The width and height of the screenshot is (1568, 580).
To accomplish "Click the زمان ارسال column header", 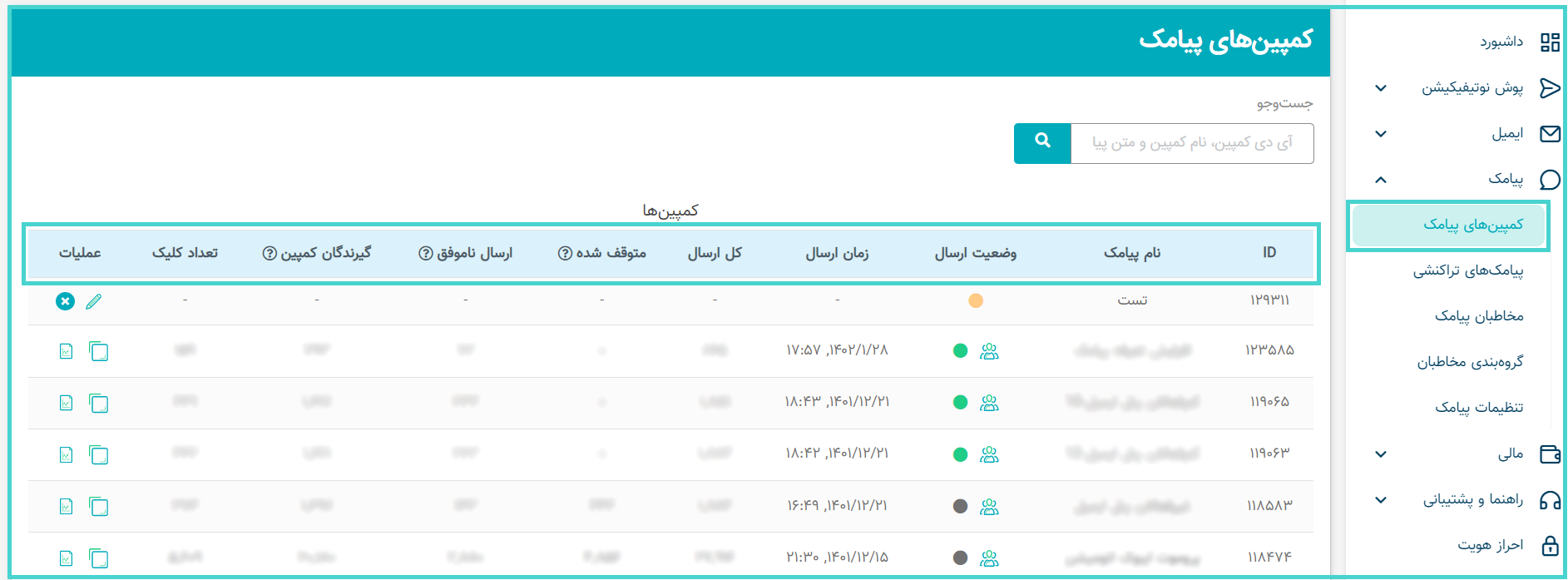I will (x=837, y=253).
